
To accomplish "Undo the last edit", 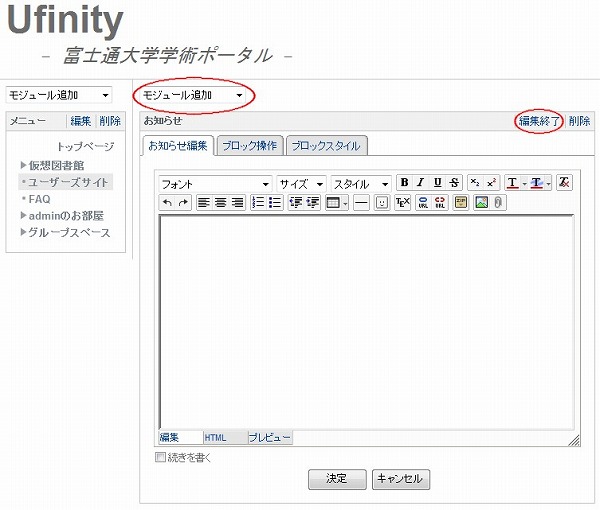I will tap(167, 202).
